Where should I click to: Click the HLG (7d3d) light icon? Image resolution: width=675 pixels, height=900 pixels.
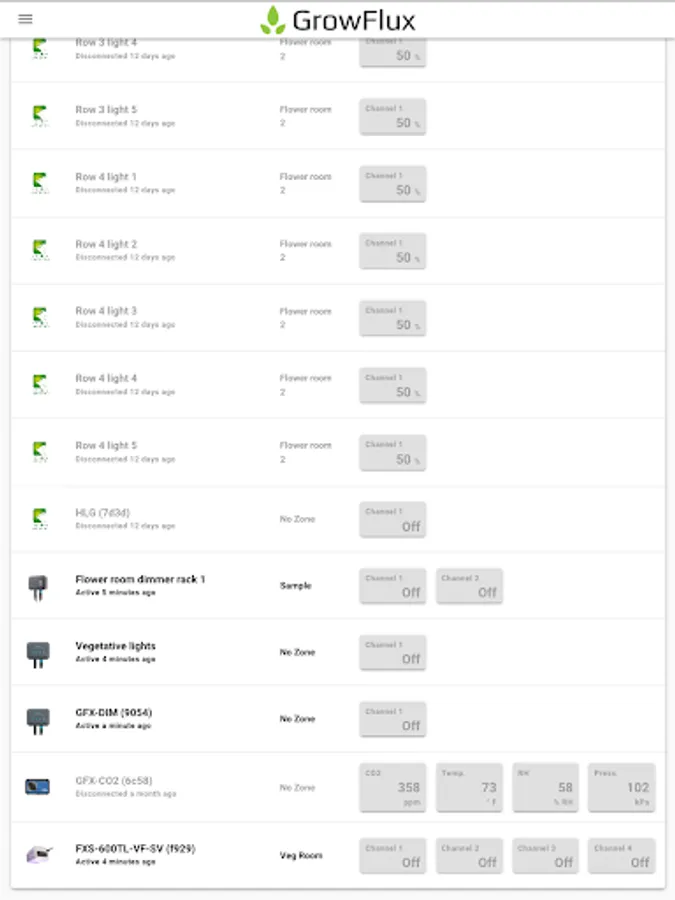38,518
